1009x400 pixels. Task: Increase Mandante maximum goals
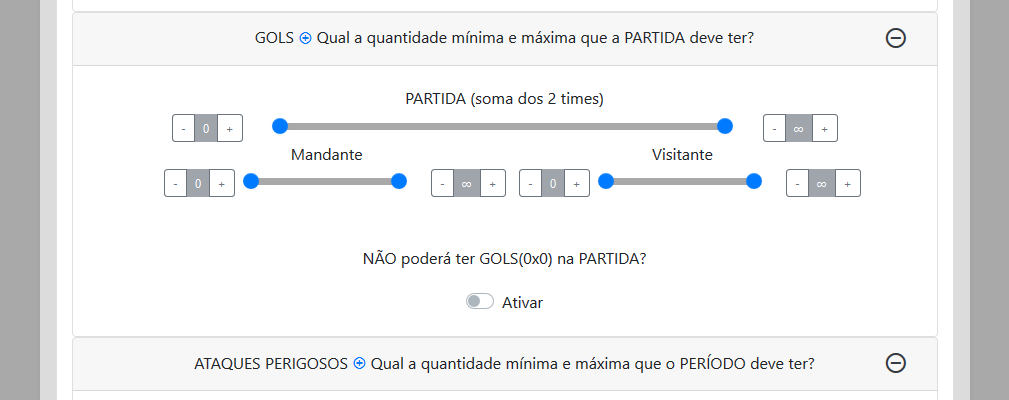pyautogui.click(x=493, y=184)
